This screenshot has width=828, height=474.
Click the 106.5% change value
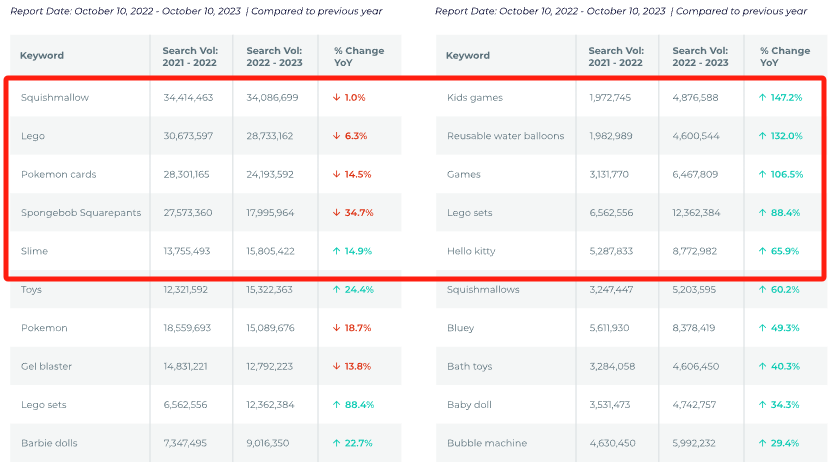click(787, 174)
